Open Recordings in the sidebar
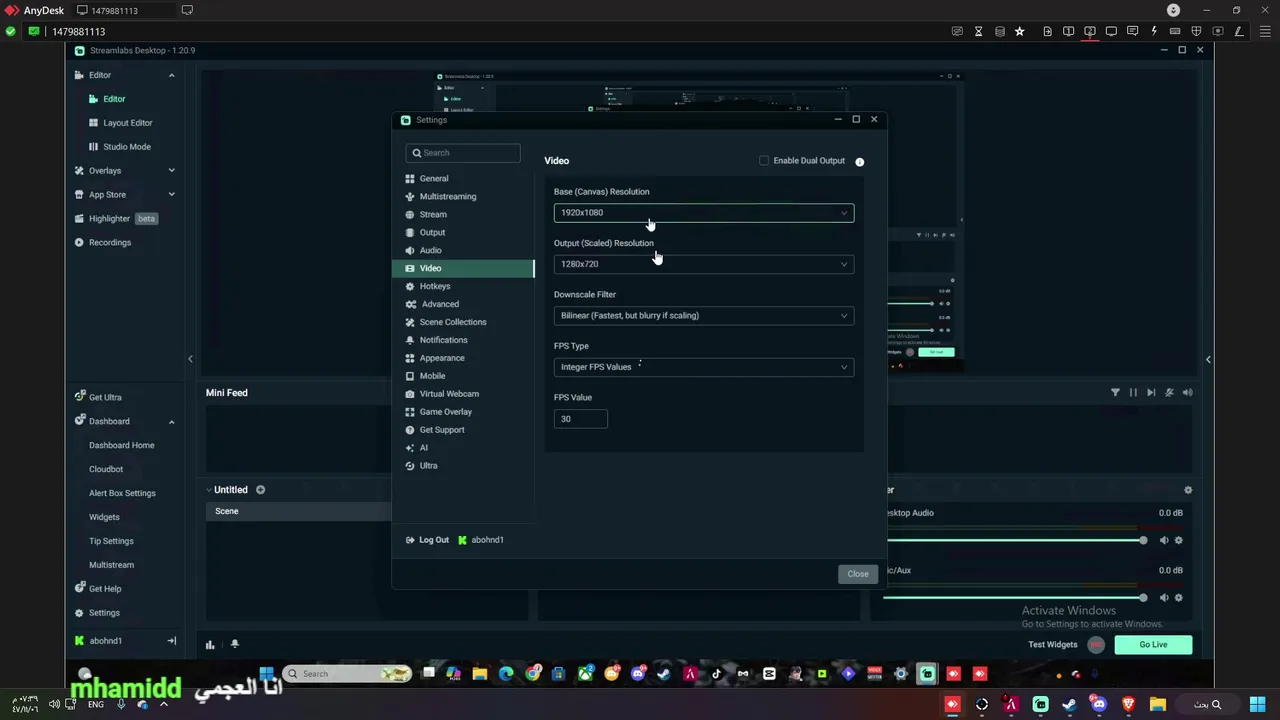Screen dimensions: 1280x720 (x=103, y=243)
